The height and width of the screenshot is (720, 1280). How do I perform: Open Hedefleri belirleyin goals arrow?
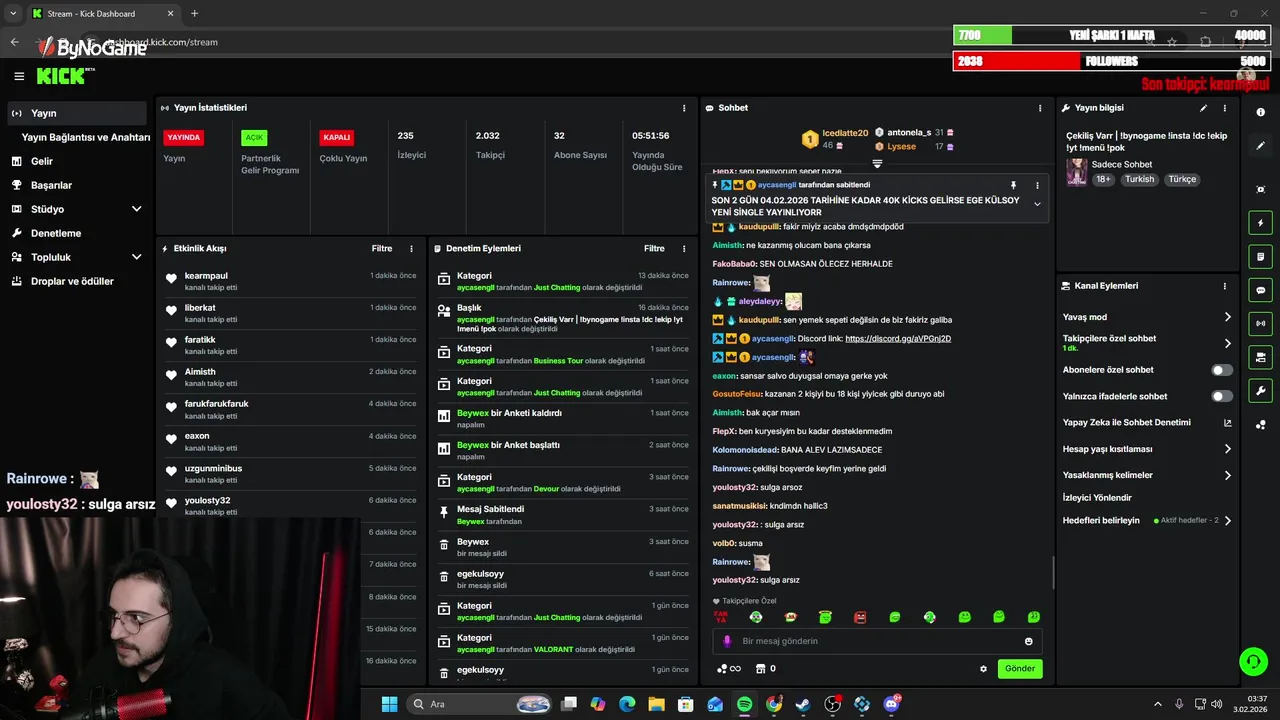[1228, 520]
